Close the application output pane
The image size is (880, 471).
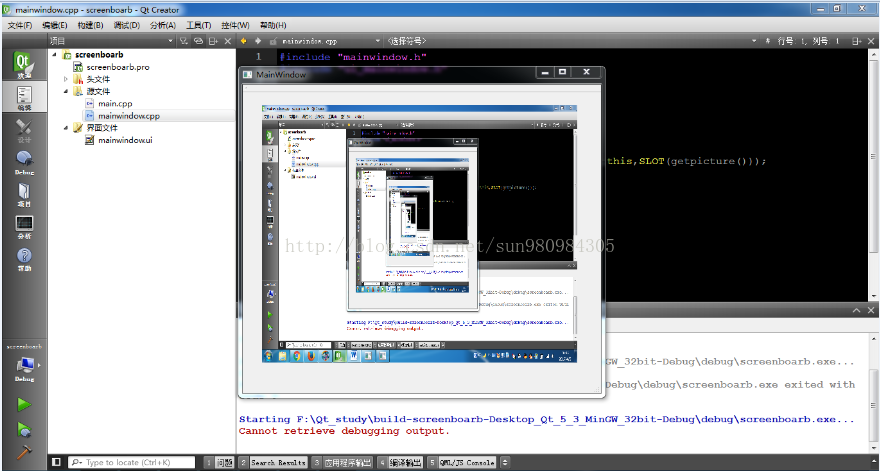click(871, 310)
